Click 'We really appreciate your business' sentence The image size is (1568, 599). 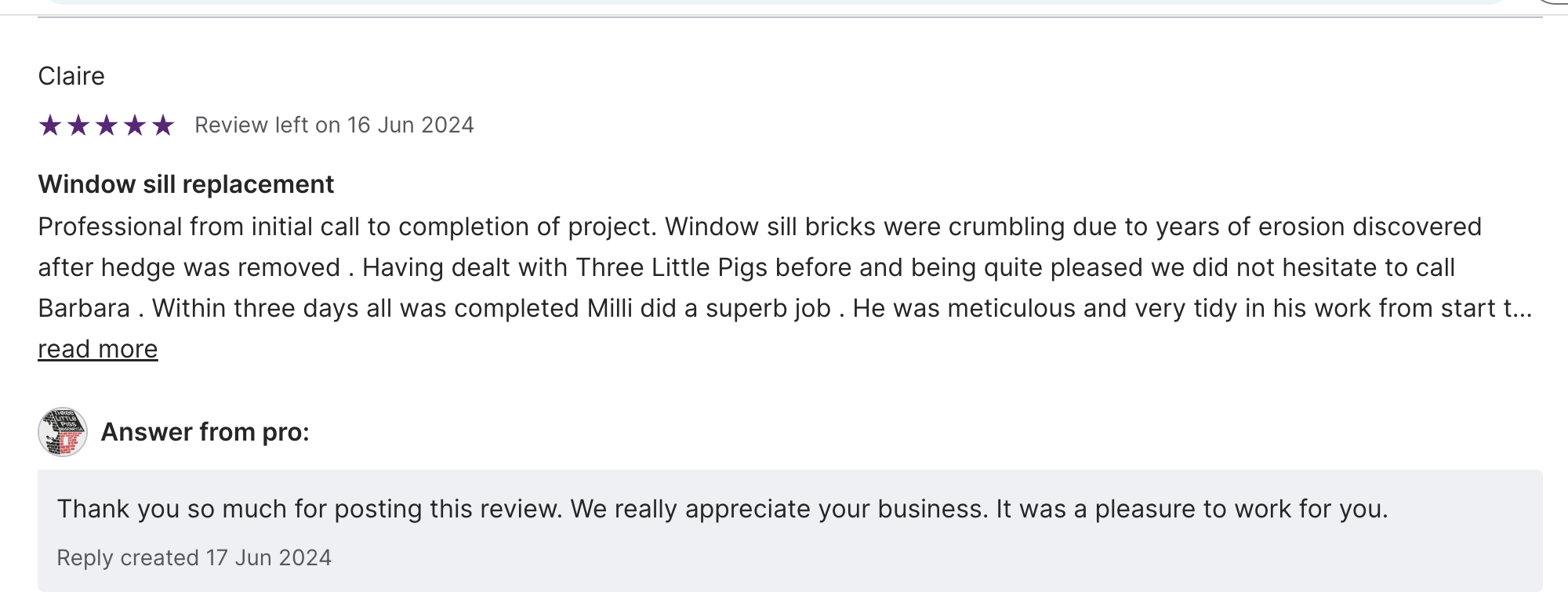click(779, 509)
